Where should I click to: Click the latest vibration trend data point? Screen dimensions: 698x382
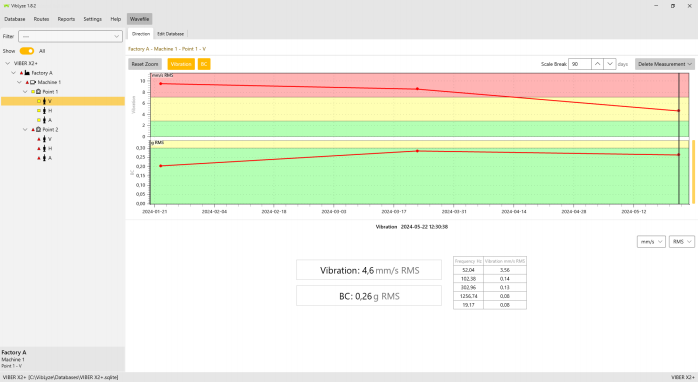coord(678,111)
